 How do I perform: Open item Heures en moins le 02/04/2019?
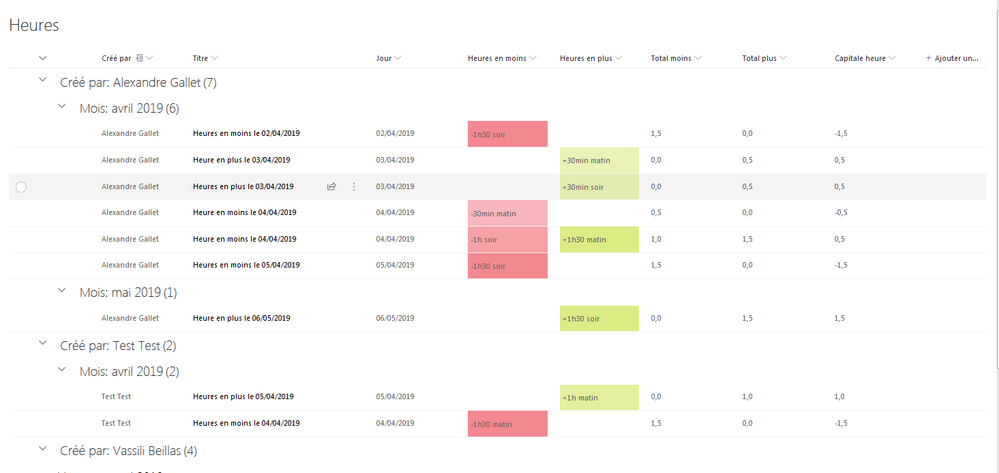coord(246,134)
